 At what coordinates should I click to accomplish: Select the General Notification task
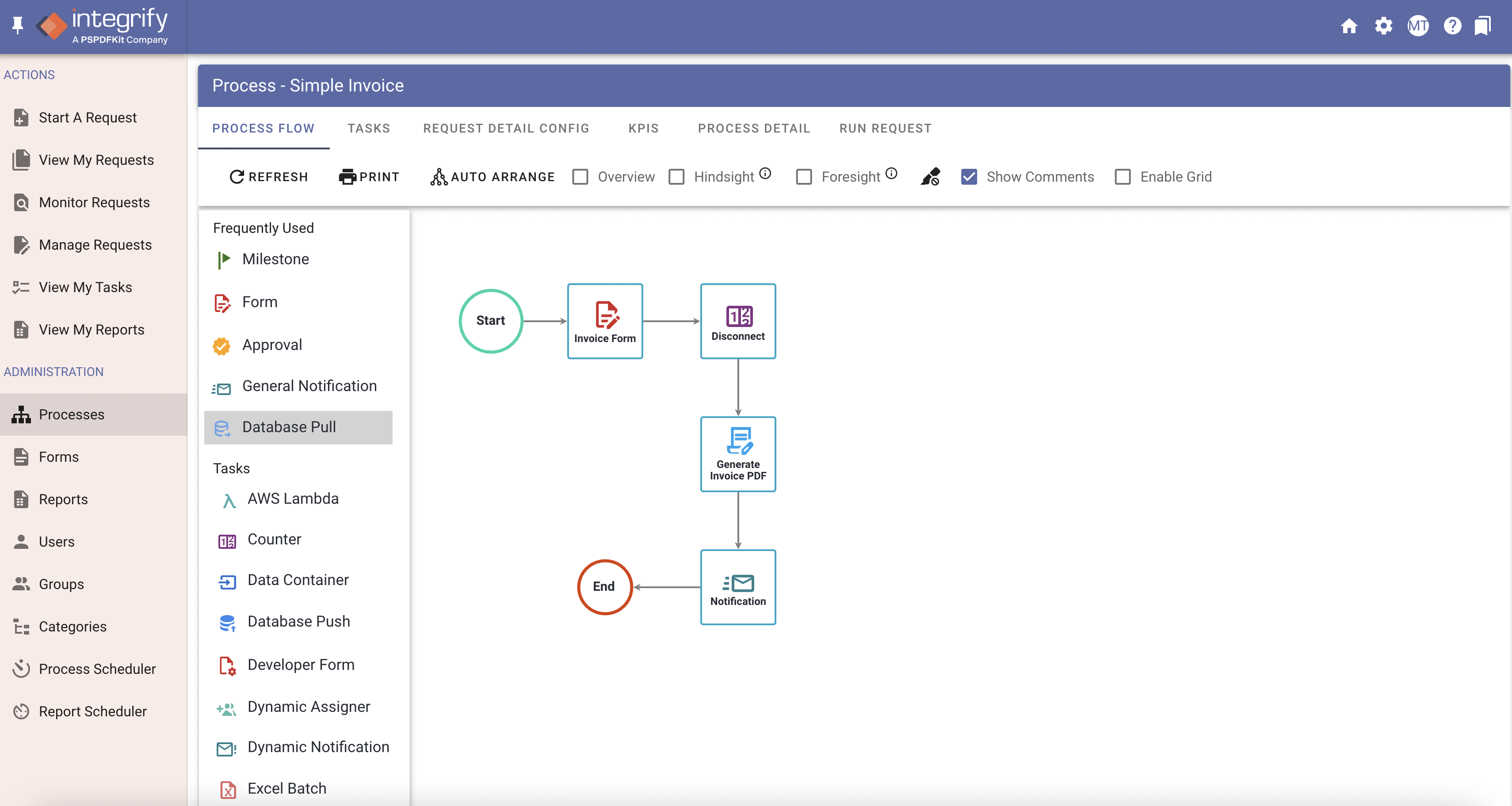pyautogui.click(x=298, y=387)
